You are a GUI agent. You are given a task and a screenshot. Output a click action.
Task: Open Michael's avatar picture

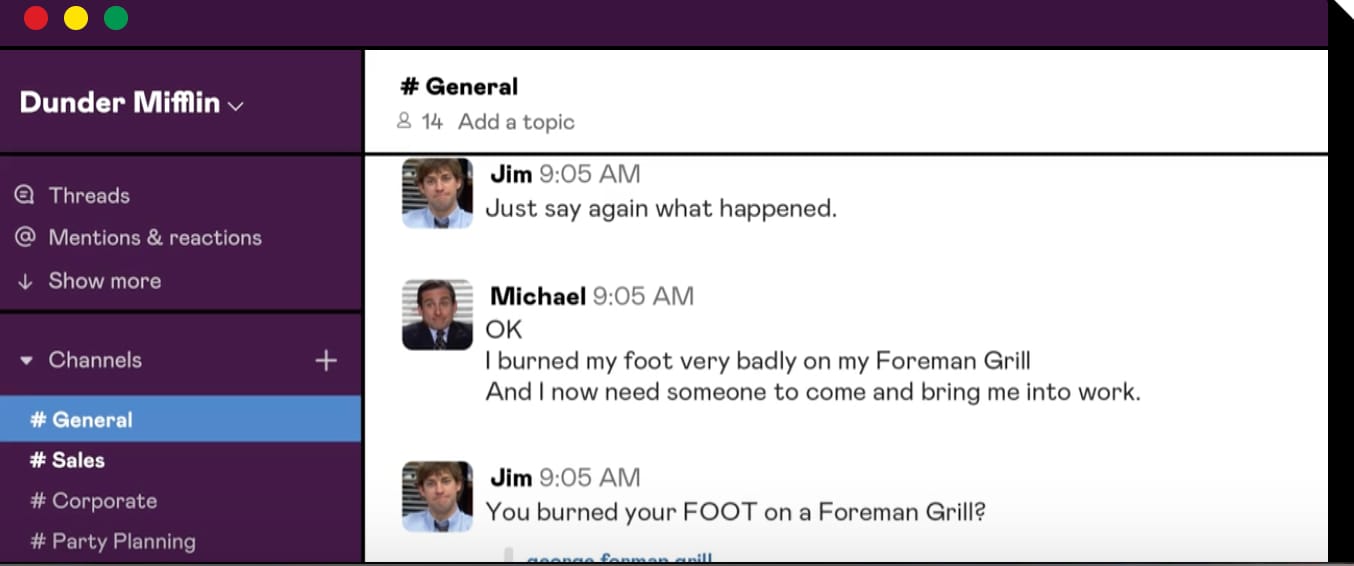[x=437, y=314]
